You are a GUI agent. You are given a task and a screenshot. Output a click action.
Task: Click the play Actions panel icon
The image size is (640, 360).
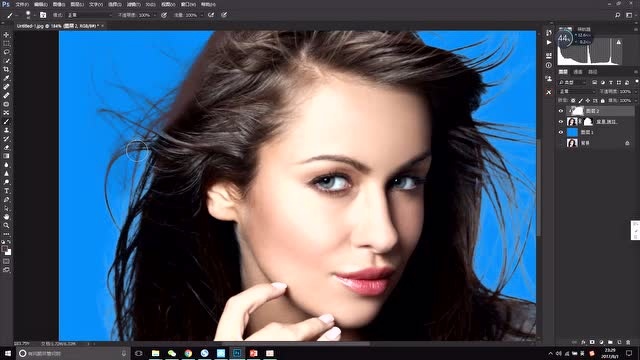pyautogui.click(x=549, y=42)
